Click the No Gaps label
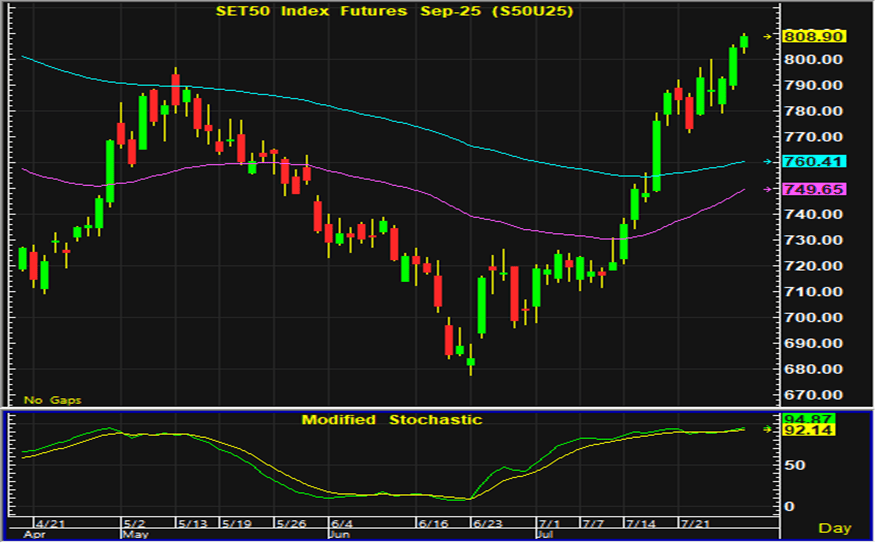Viewport: 876px width, 543px height. tap(47, 400)
